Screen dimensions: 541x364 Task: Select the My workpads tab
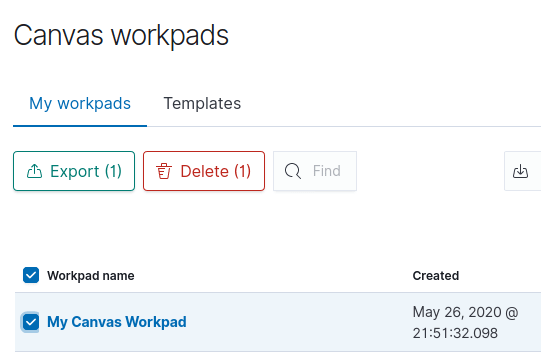pos(80,104)
